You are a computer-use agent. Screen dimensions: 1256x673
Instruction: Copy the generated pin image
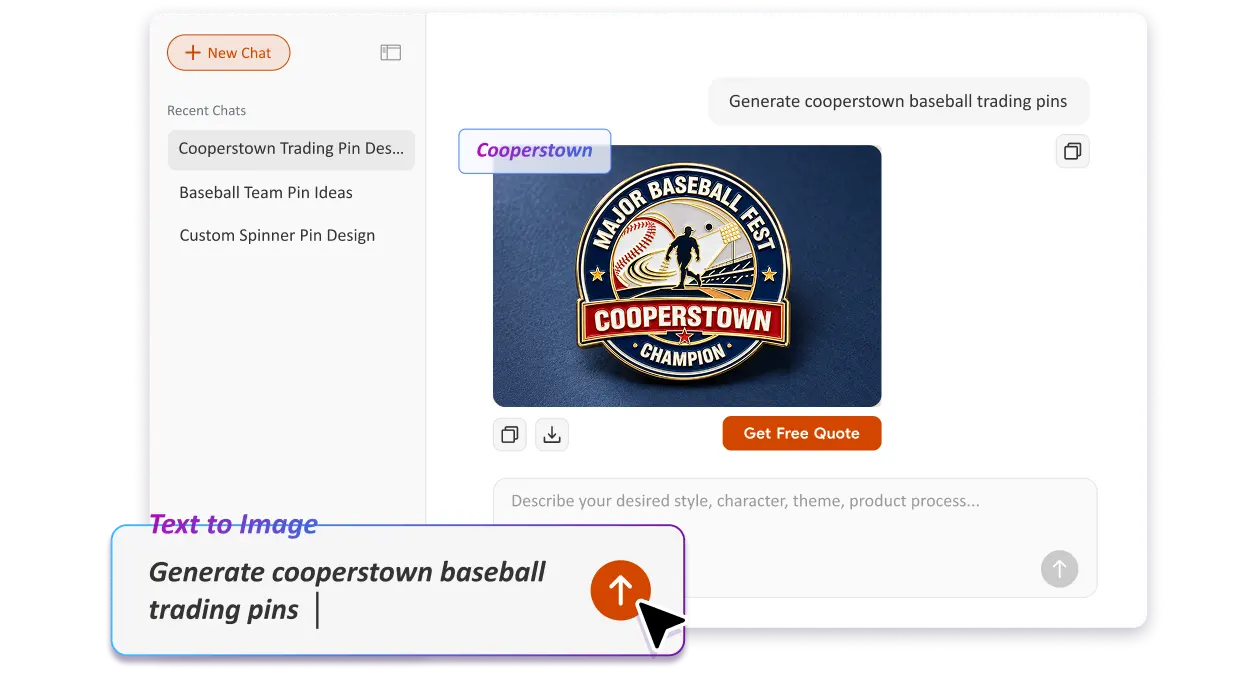click(x=510, y=434)
